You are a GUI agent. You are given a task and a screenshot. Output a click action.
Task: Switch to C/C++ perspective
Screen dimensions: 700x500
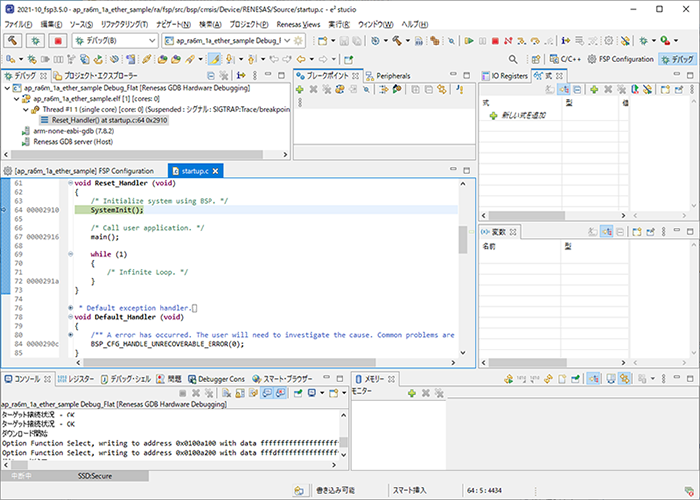coord(565,59)
